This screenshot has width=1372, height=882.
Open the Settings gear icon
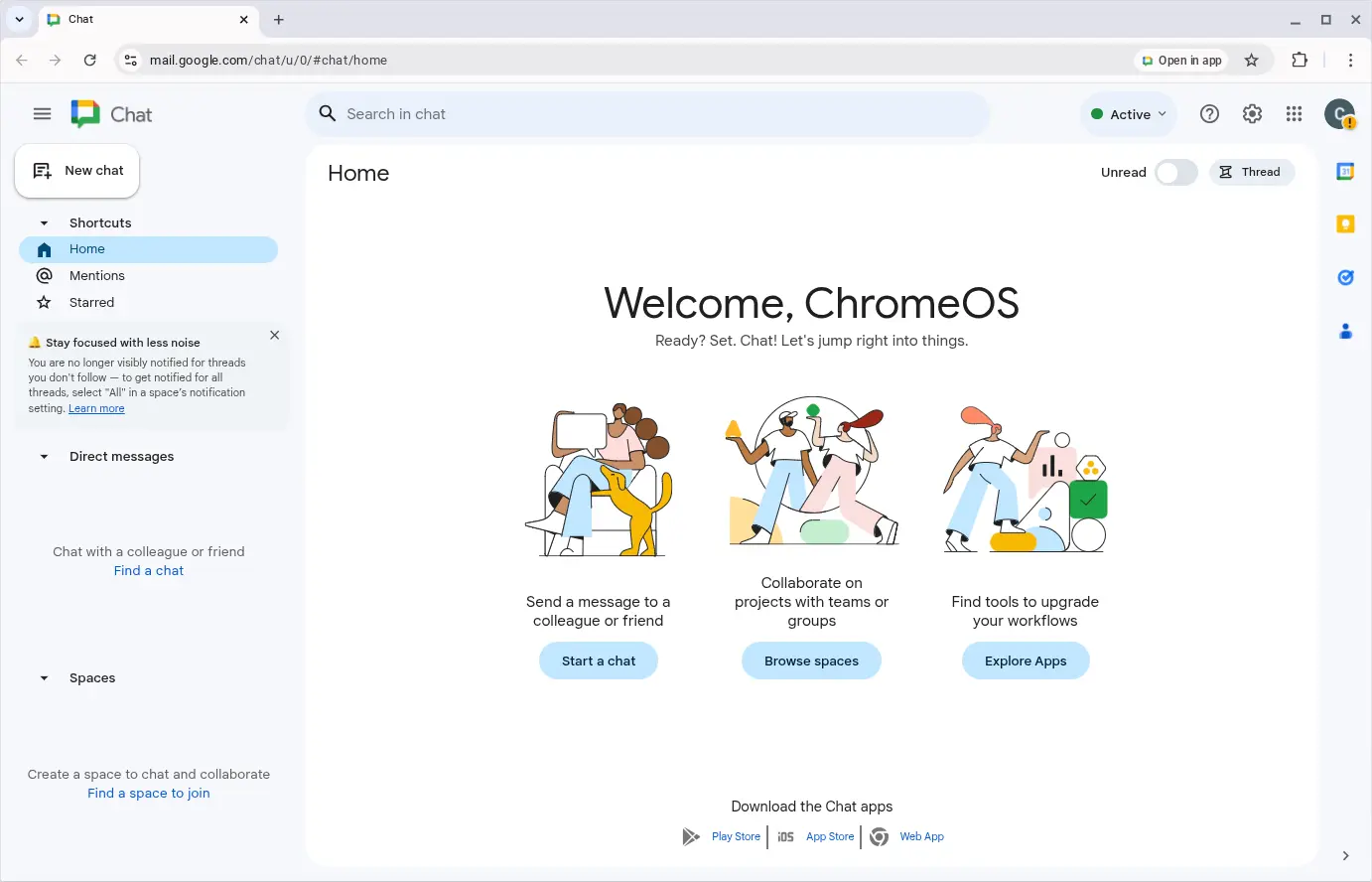coord(1252,114)
